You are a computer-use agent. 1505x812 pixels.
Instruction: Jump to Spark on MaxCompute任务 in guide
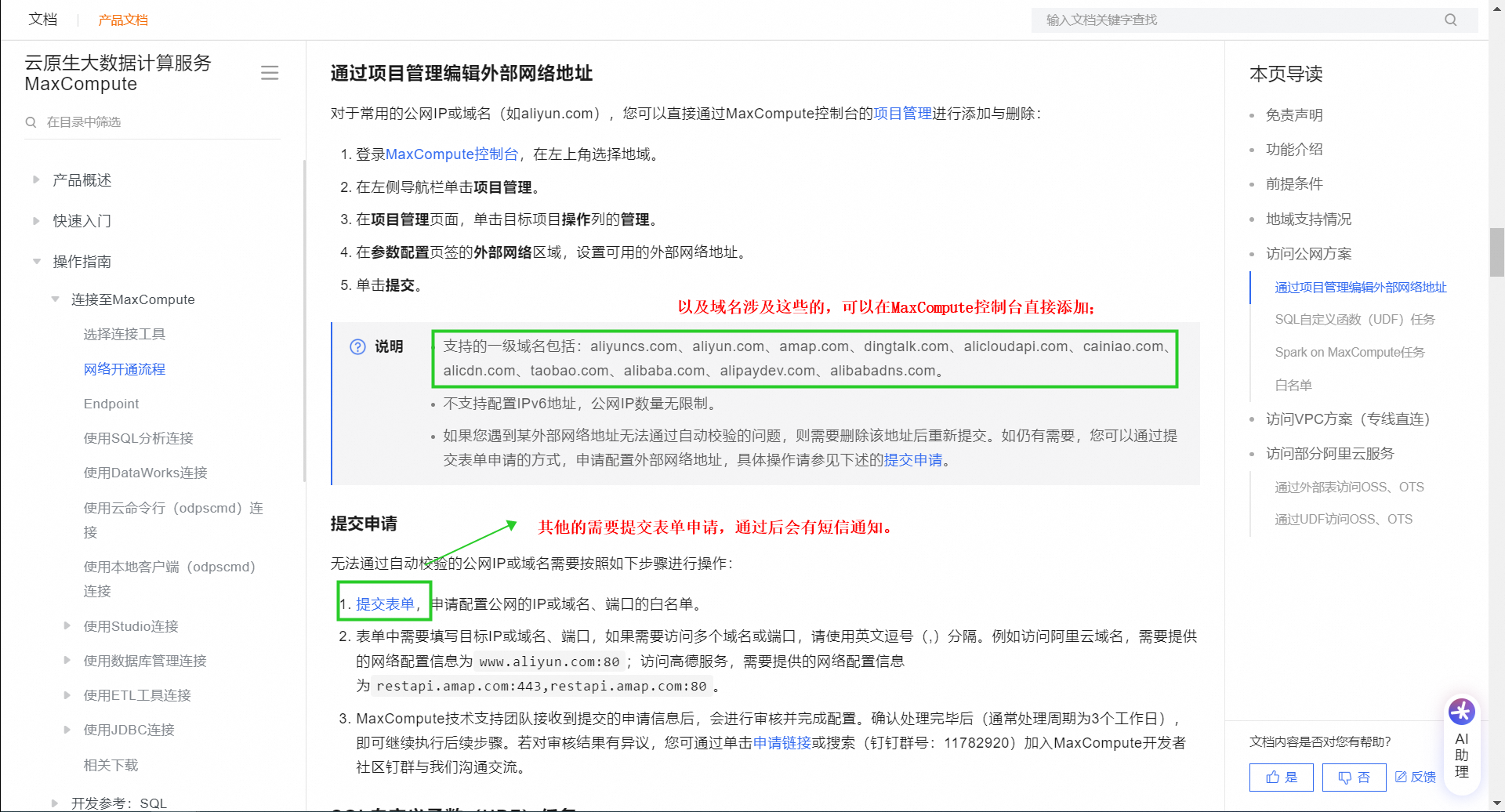click(x=1350, y=353)
